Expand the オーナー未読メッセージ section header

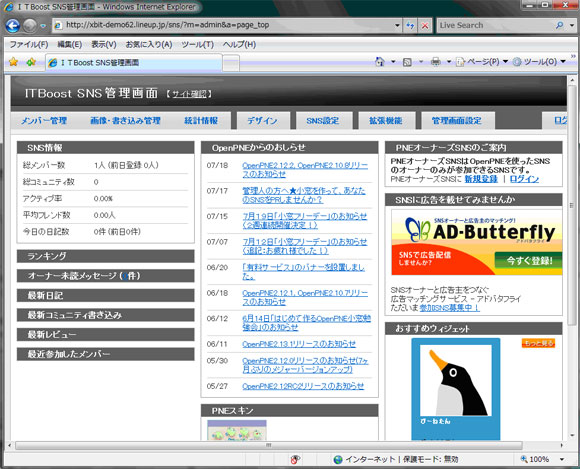105,276
